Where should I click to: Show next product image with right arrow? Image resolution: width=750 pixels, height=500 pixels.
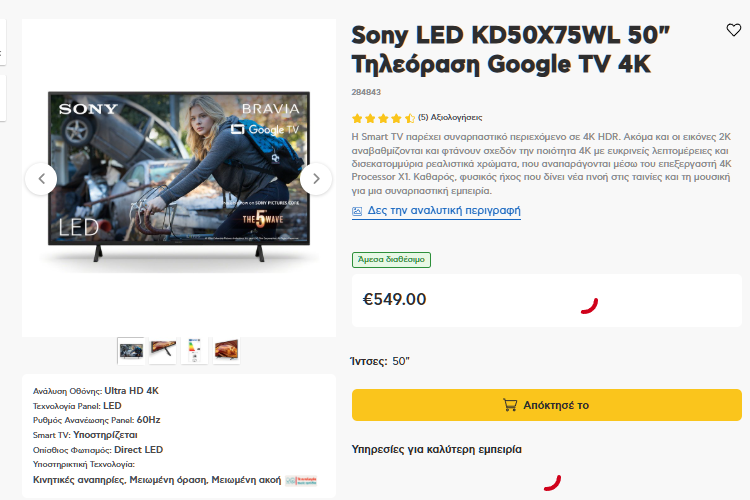pyautogui.click(x=316, y=179)
